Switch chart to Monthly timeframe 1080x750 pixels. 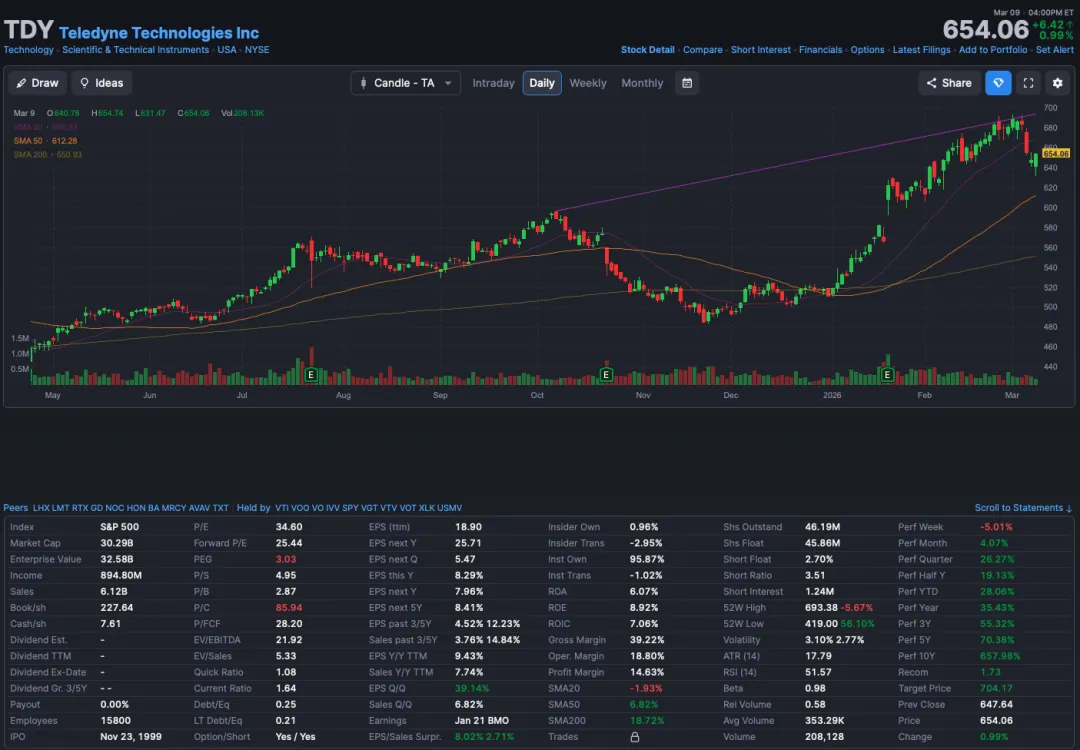[642, 83]
